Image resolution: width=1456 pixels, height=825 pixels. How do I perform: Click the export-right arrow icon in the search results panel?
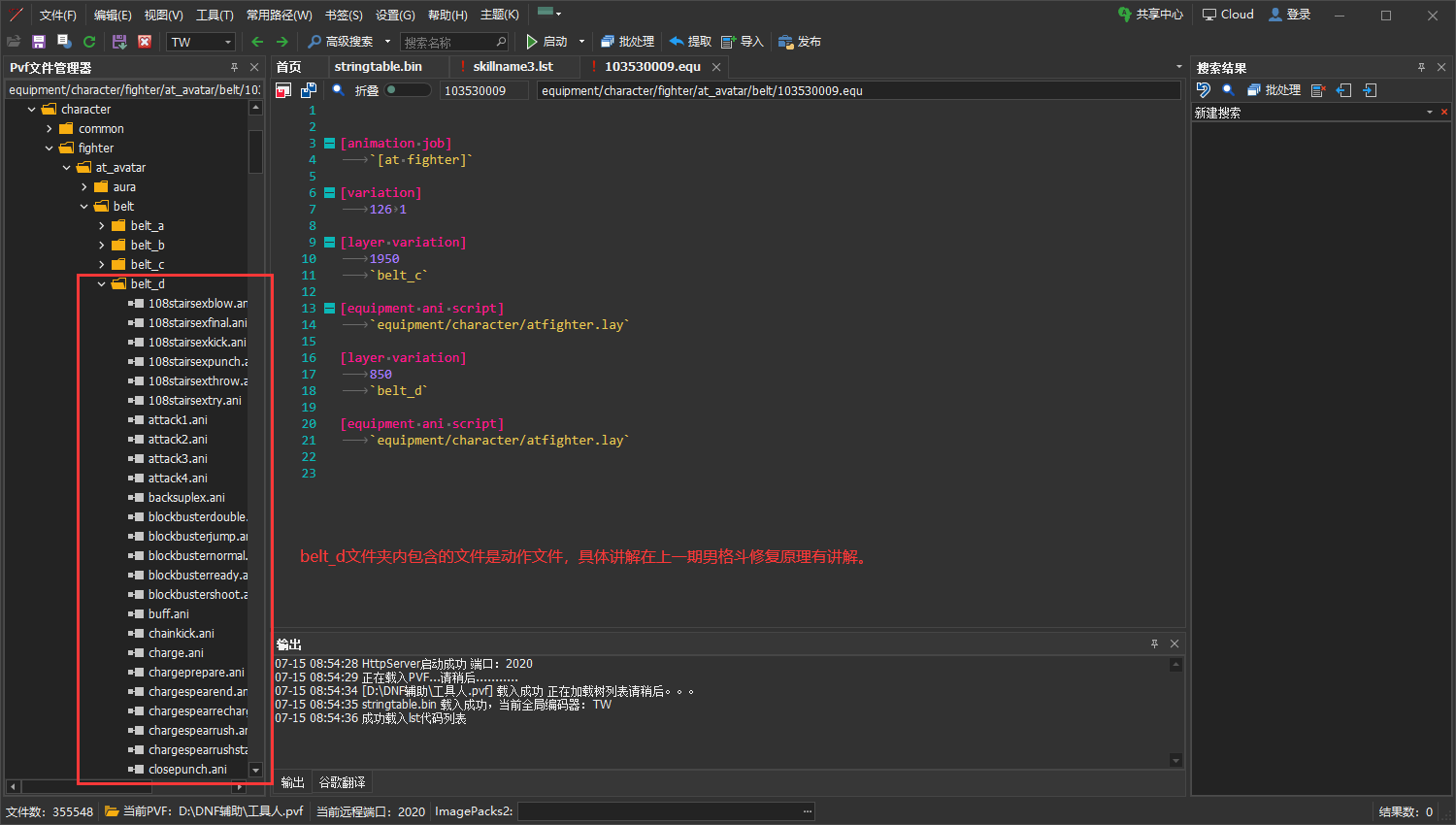(x=1370, y=90)
